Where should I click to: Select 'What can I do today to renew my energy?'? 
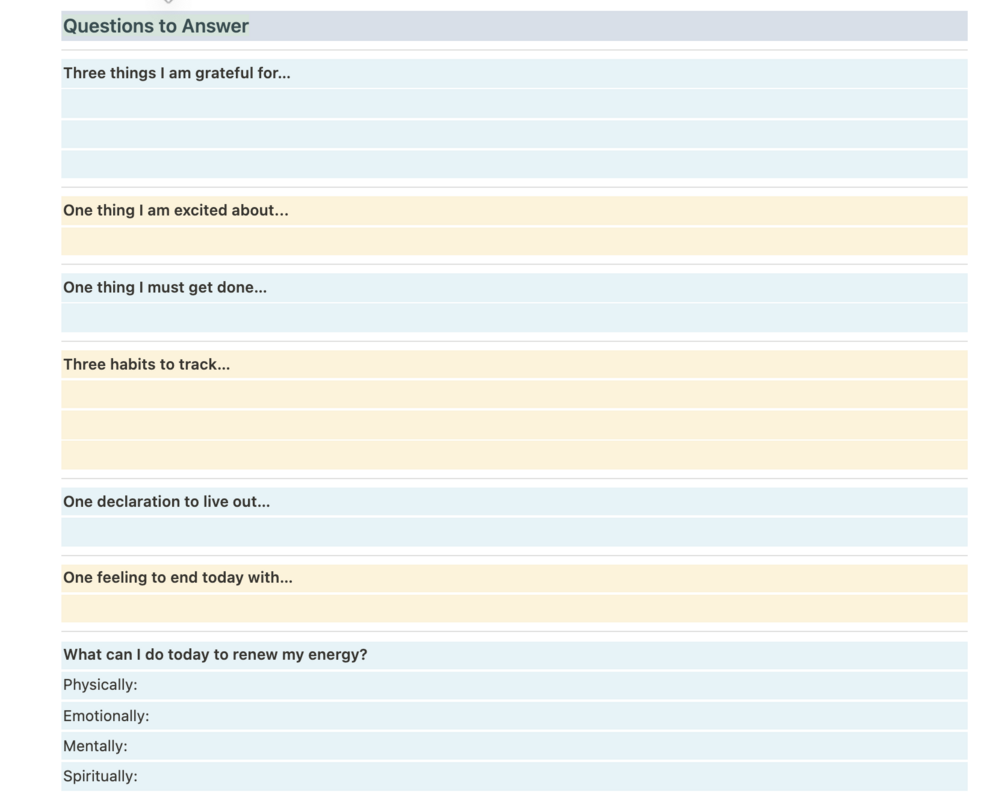[215, 655]
